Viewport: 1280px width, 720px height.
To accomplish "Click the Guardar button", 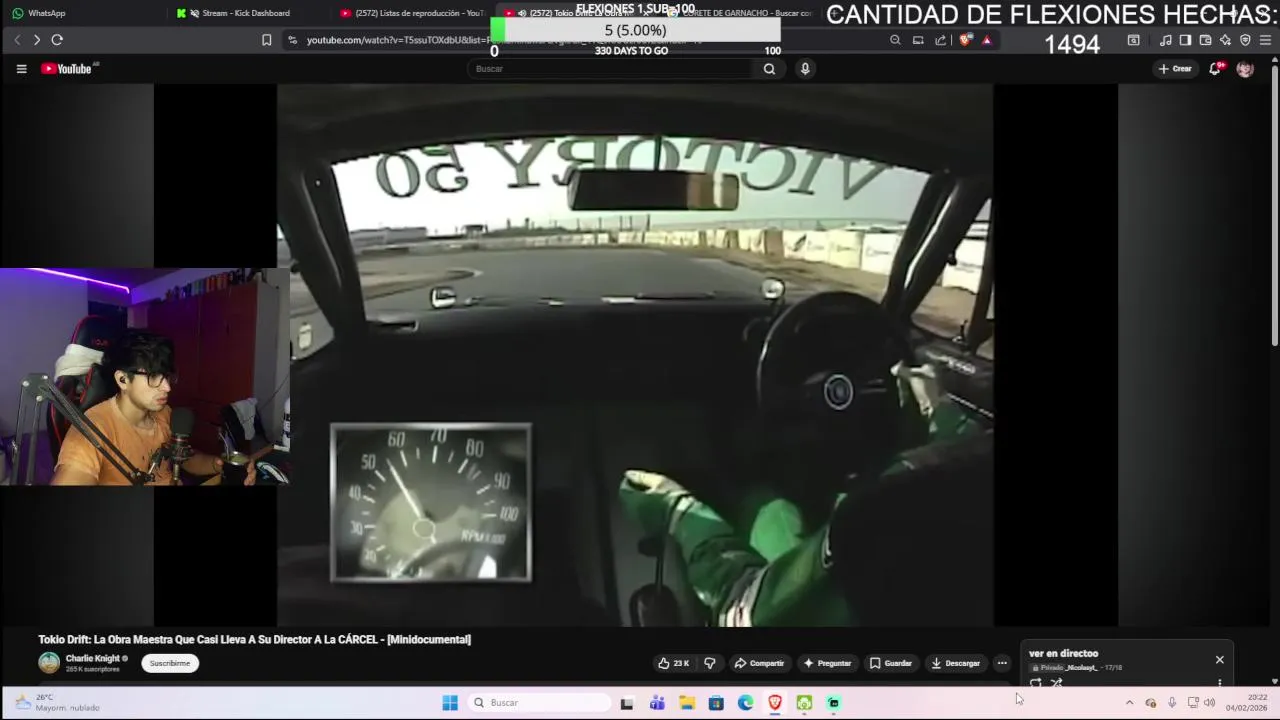I will 890,663.
